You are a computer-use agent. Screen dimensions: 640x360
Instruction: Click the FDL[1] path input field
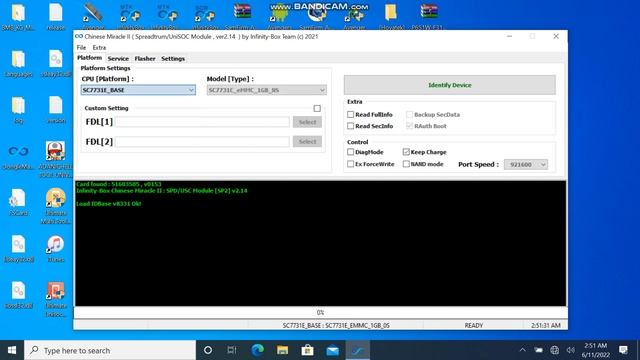202,122
